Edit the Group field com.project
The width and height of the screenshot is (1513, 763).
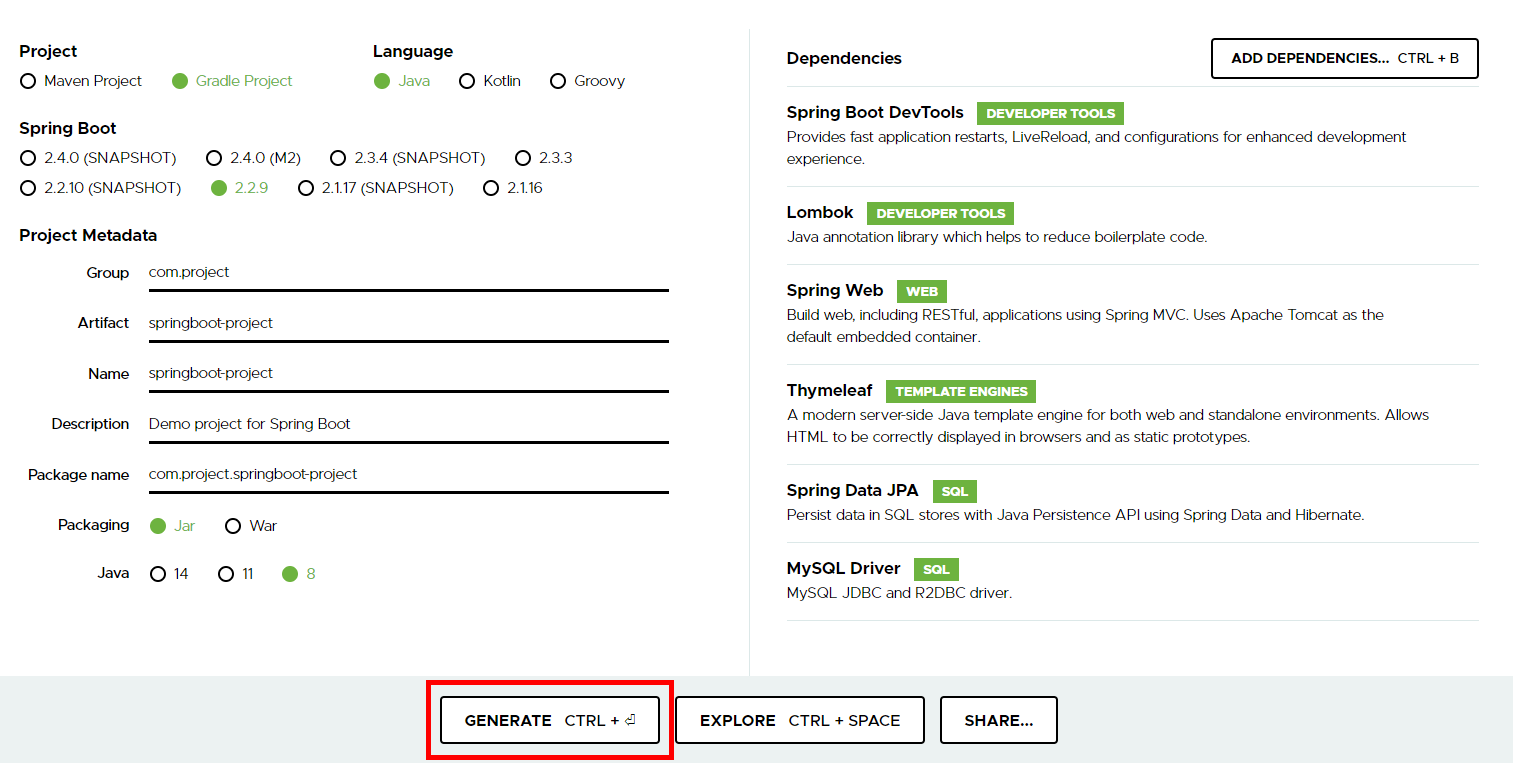pos(408,273)
